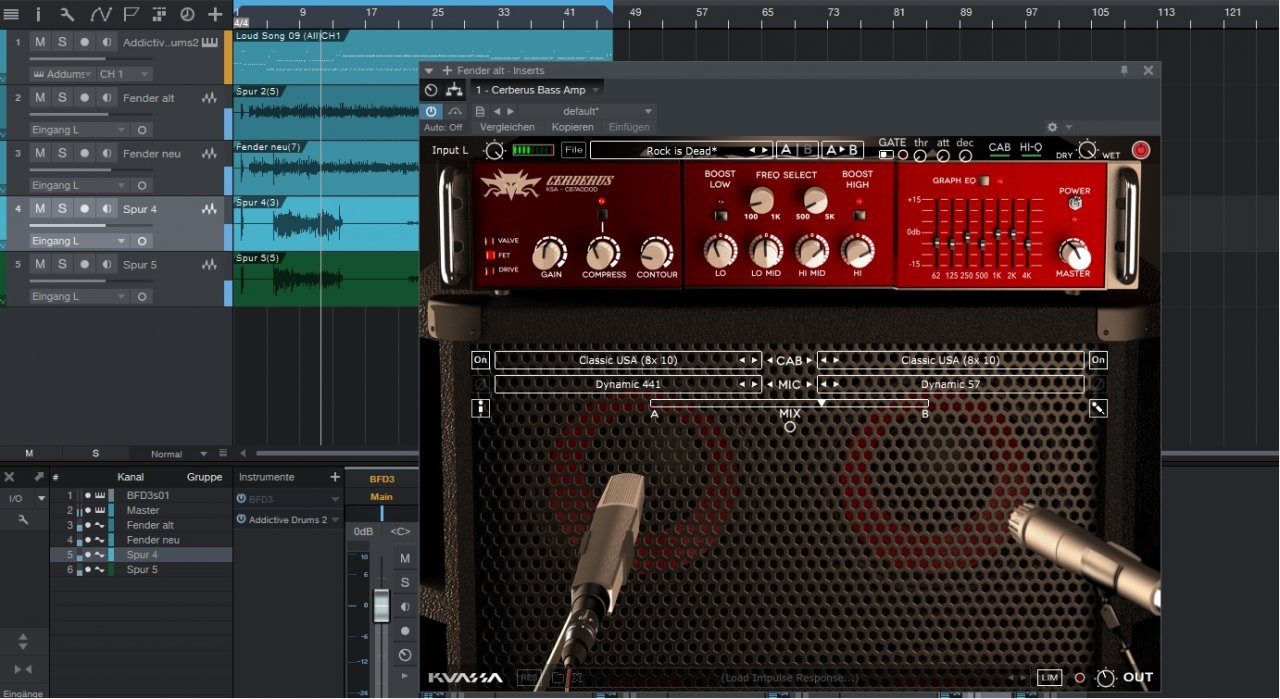Add a new track with plus icon
The height and width of the screenshot is (699, 1280).
point(215,14)
